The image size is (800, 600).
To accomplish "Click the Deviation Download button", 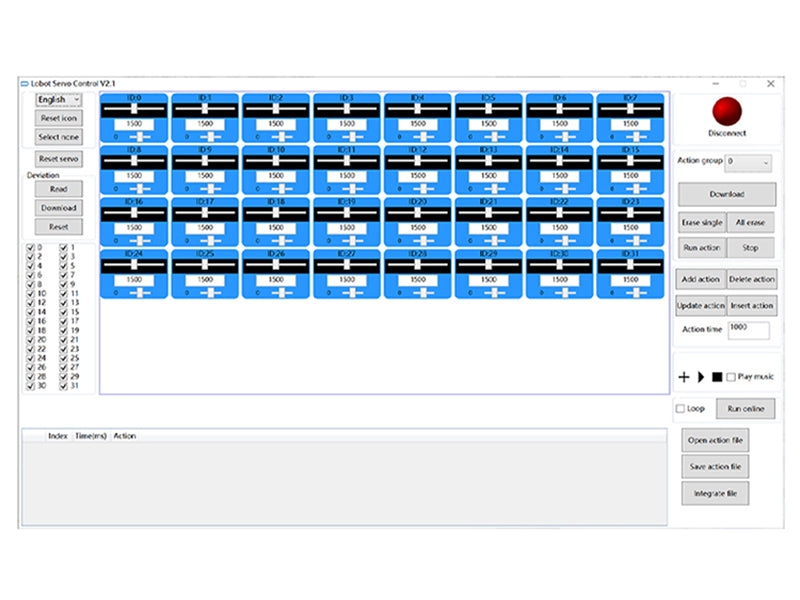I will coord(59,208).
